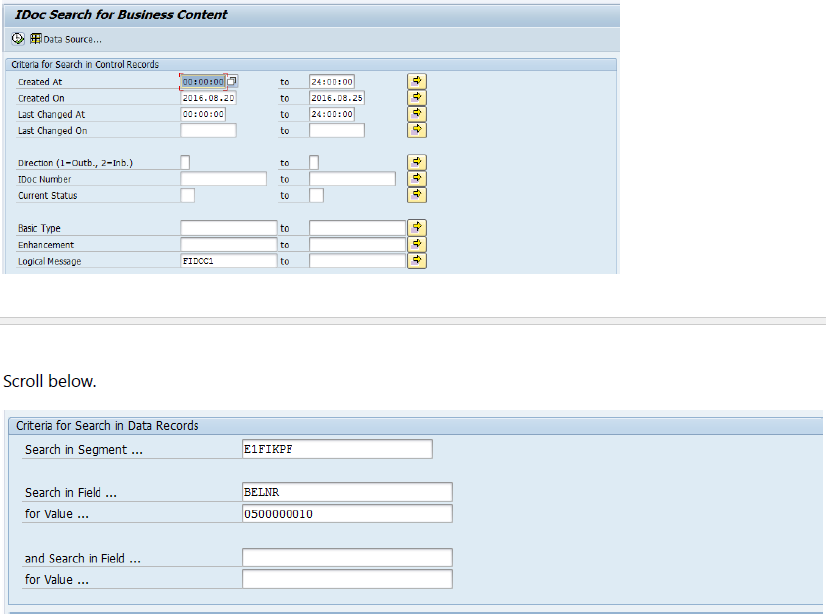Viewport: 826px width, 616px height.
Task: Open multiple selection for Basic Type
Action: pos(417,228)
